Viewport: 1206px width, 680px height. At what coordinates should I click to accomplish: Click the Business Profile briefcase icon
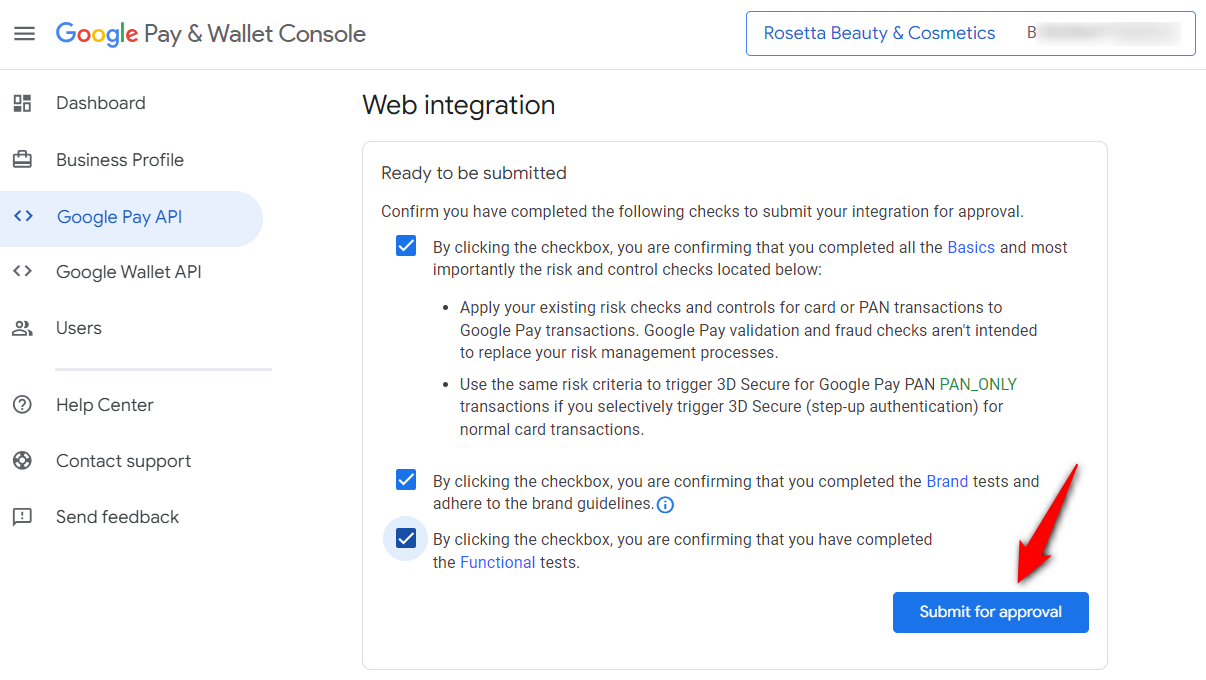(x=22, y=159)
